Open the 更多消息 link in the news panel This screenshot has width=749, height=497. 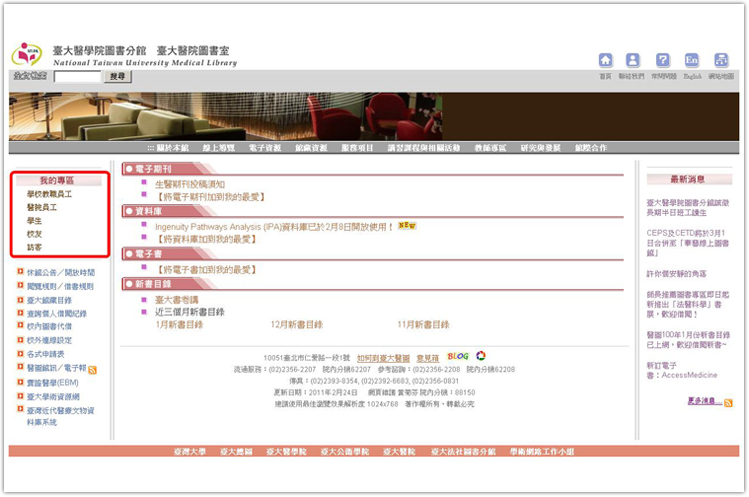click(704, 401)
